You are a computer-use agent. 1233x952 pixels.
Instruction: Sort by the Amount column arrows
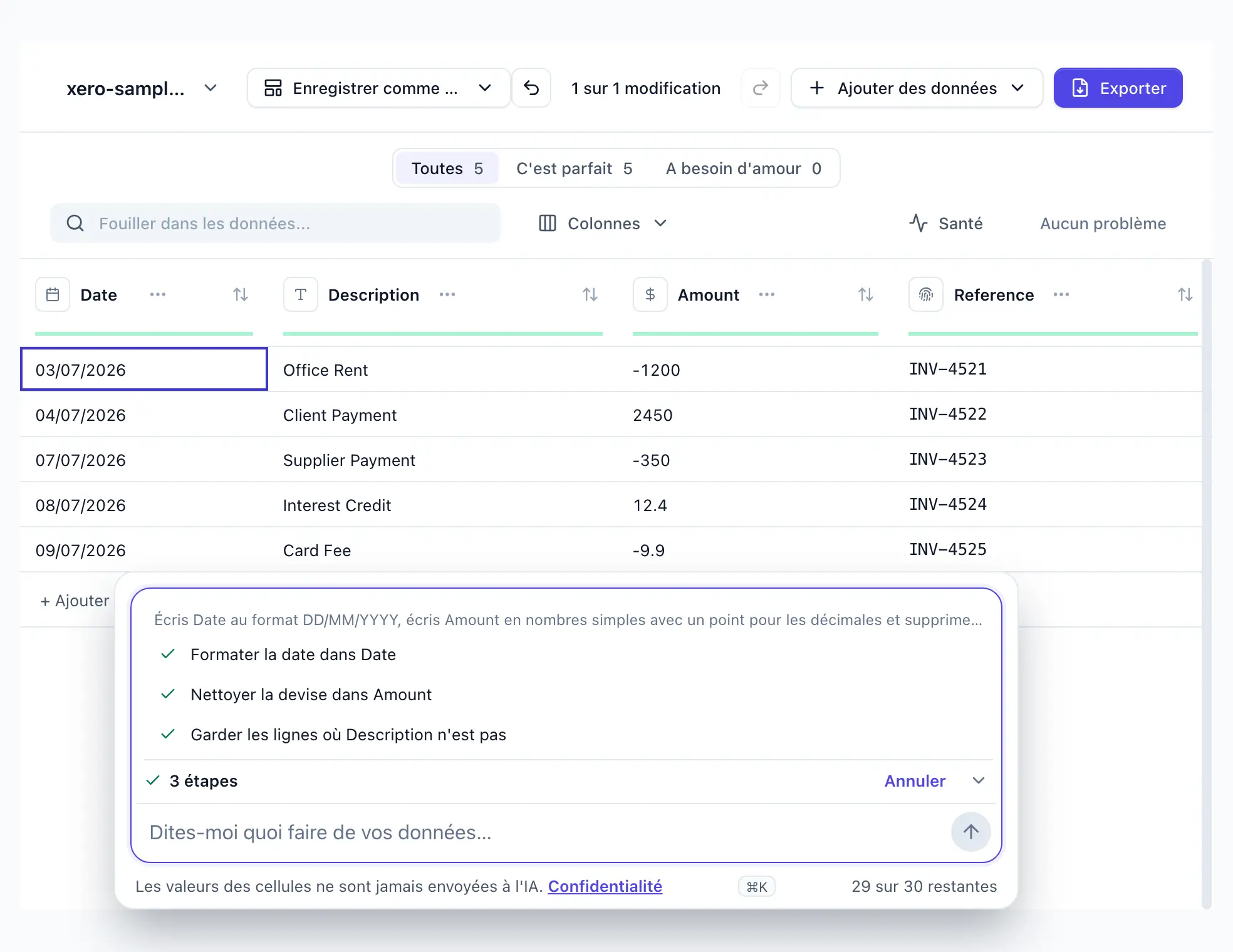866,294
